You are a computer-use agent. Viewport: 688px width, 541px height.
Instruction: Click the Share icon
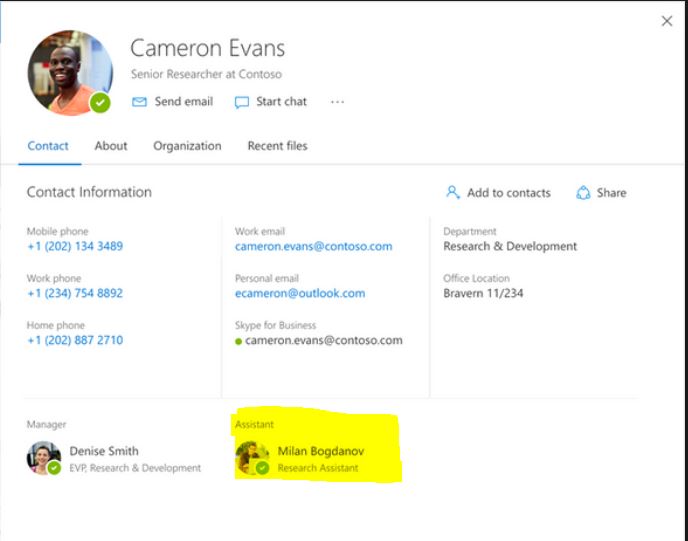(x=583, y=193)
